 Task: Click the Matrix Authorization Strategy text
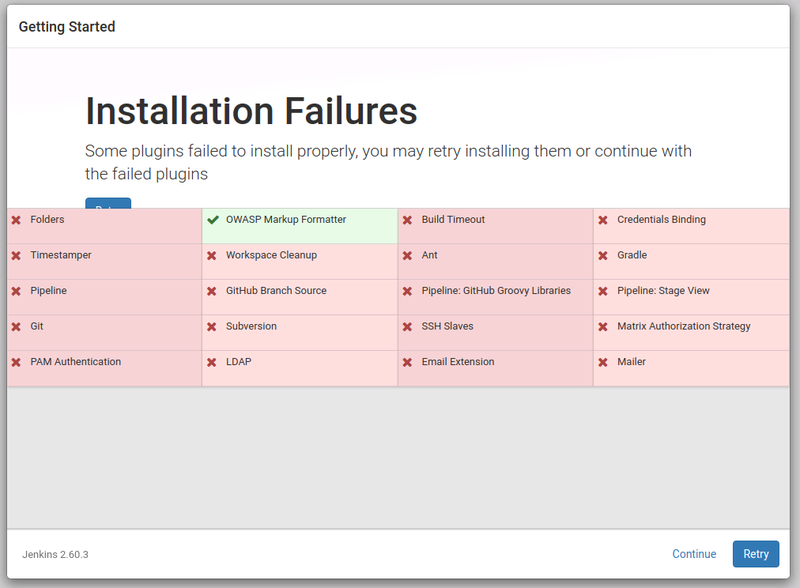click(684, 326)
